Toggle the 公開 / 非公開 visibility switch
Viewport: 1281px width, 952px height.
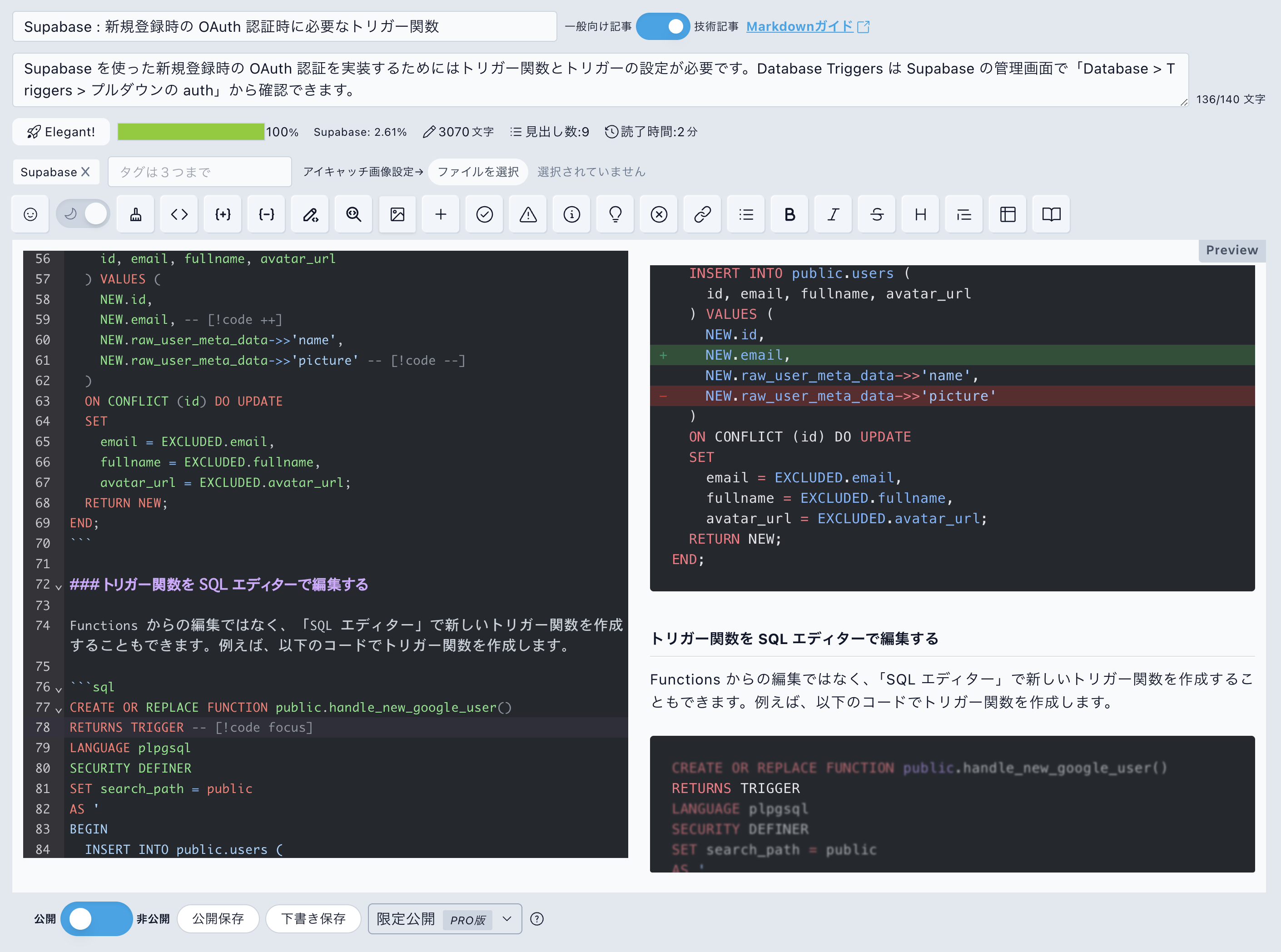pyautogui.click(x=96, y=918)
